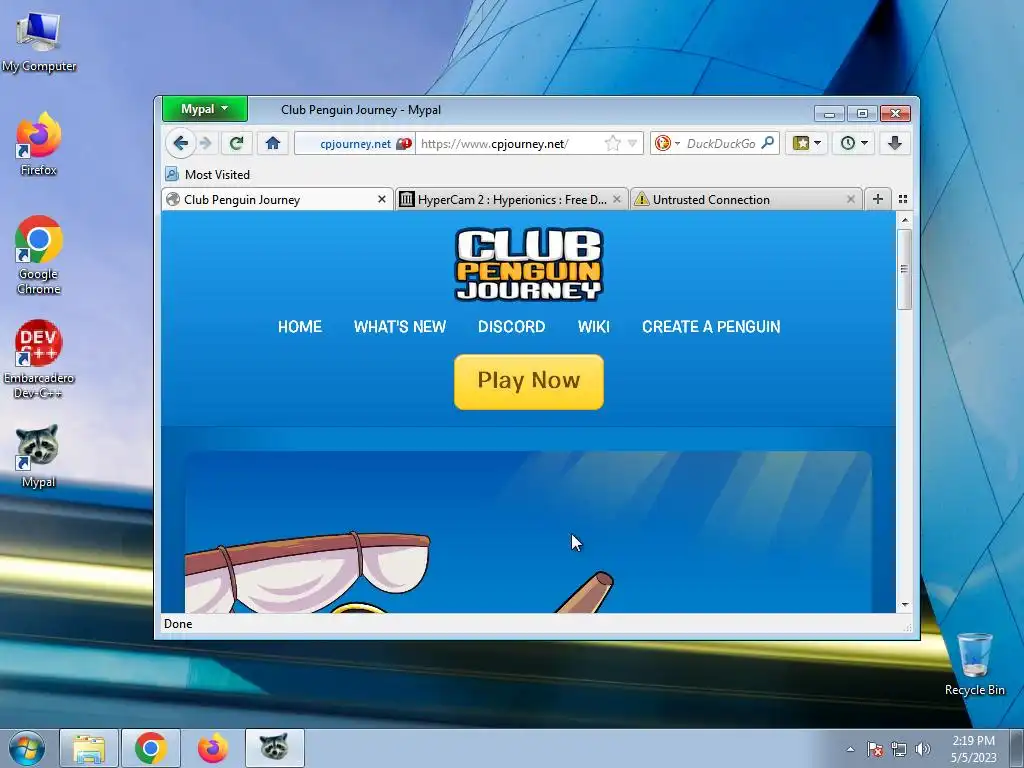Select the Google Chrome desktop shortcut

(39, 255)
